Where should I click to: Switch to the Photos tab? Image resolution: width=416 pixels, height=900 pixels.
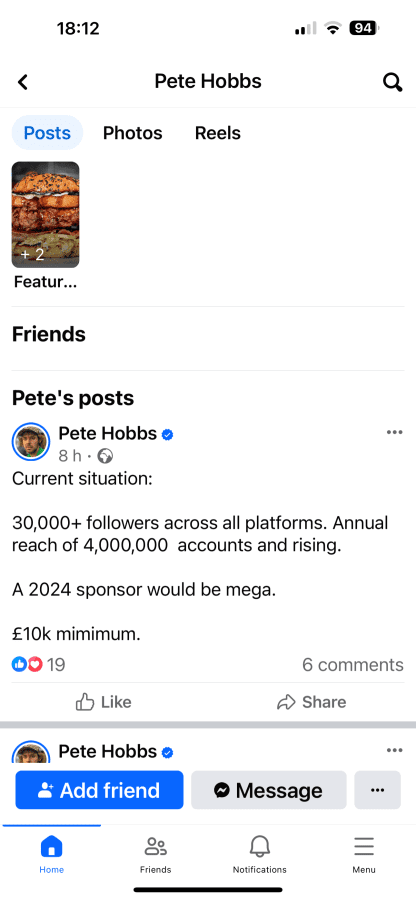(133, 133)
